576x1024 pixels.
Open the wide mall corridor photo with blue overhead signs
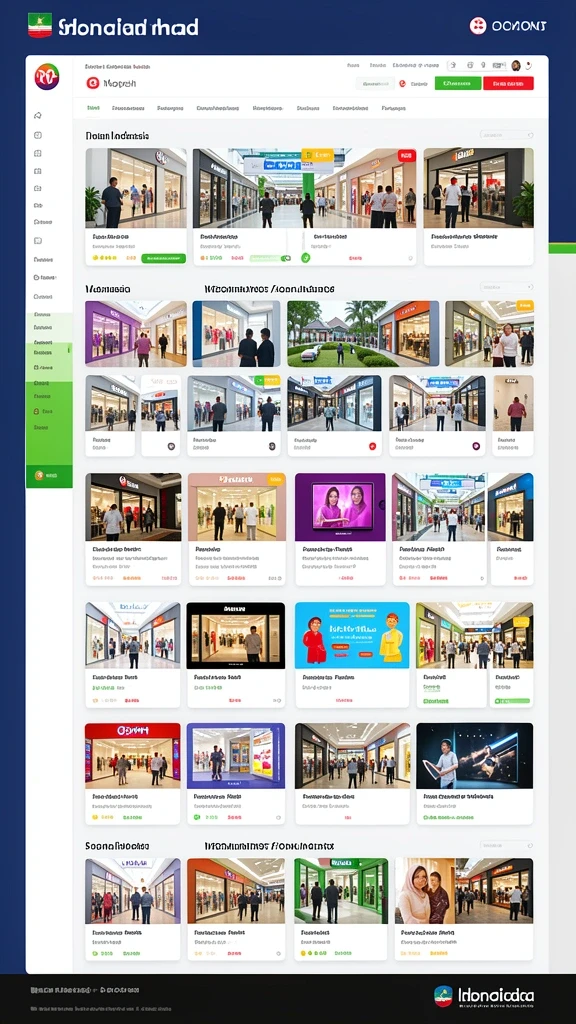click(304, 188)
